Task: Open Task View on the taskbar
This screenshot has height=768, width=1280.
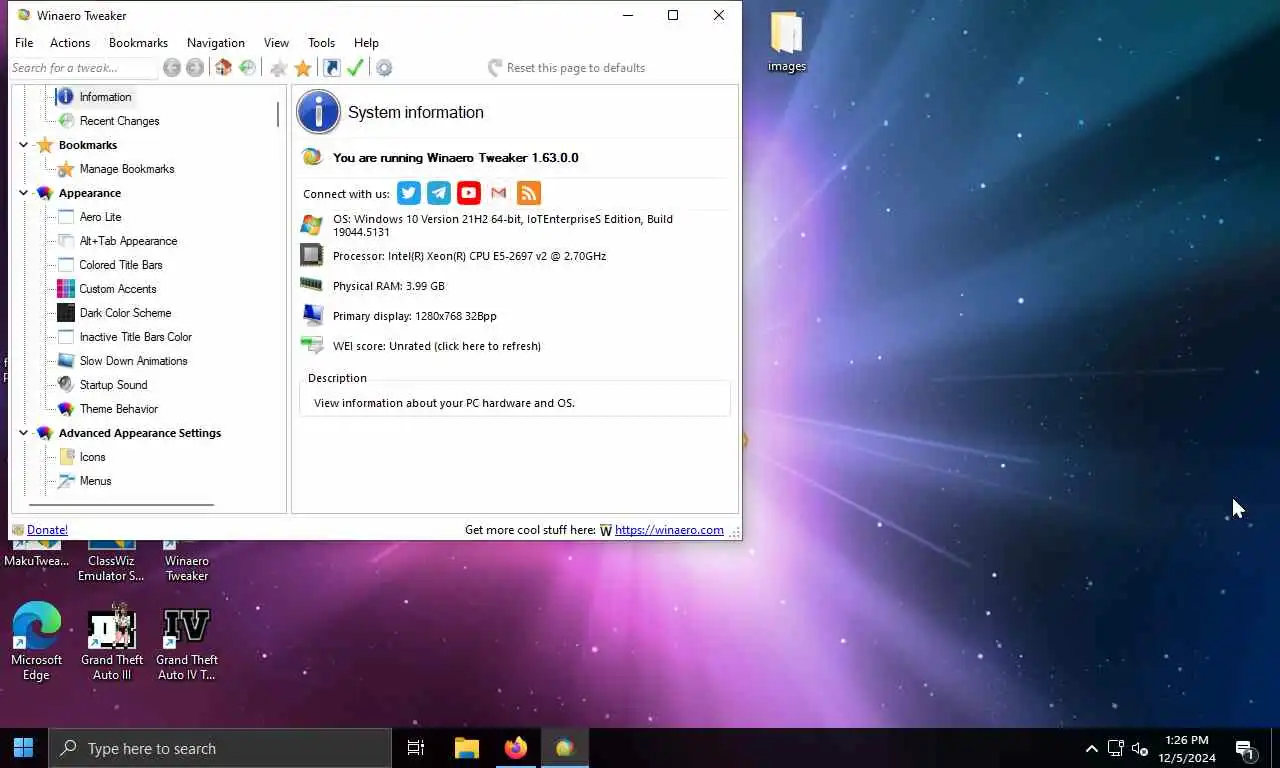Action: (416, 748)
